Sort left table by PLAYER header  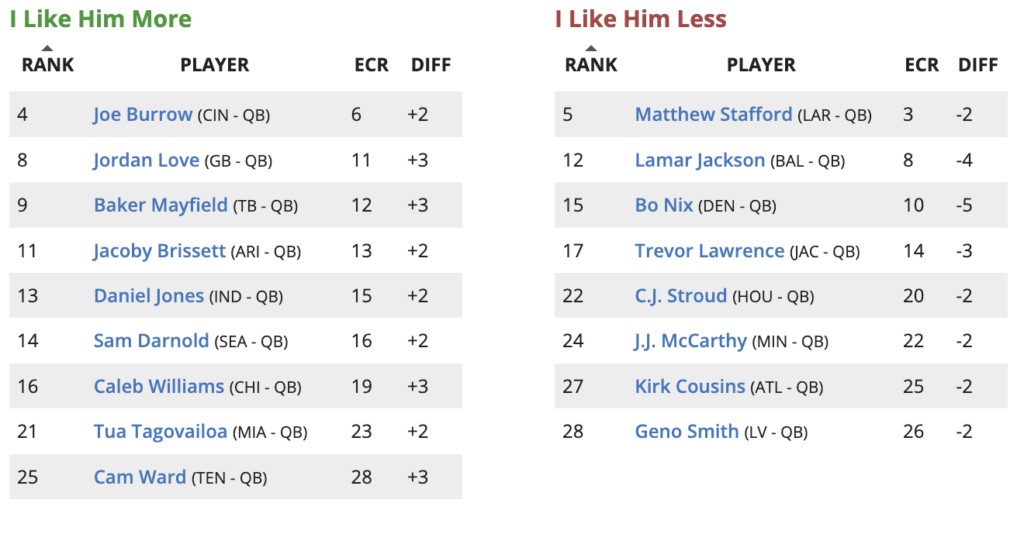point(214,65)
